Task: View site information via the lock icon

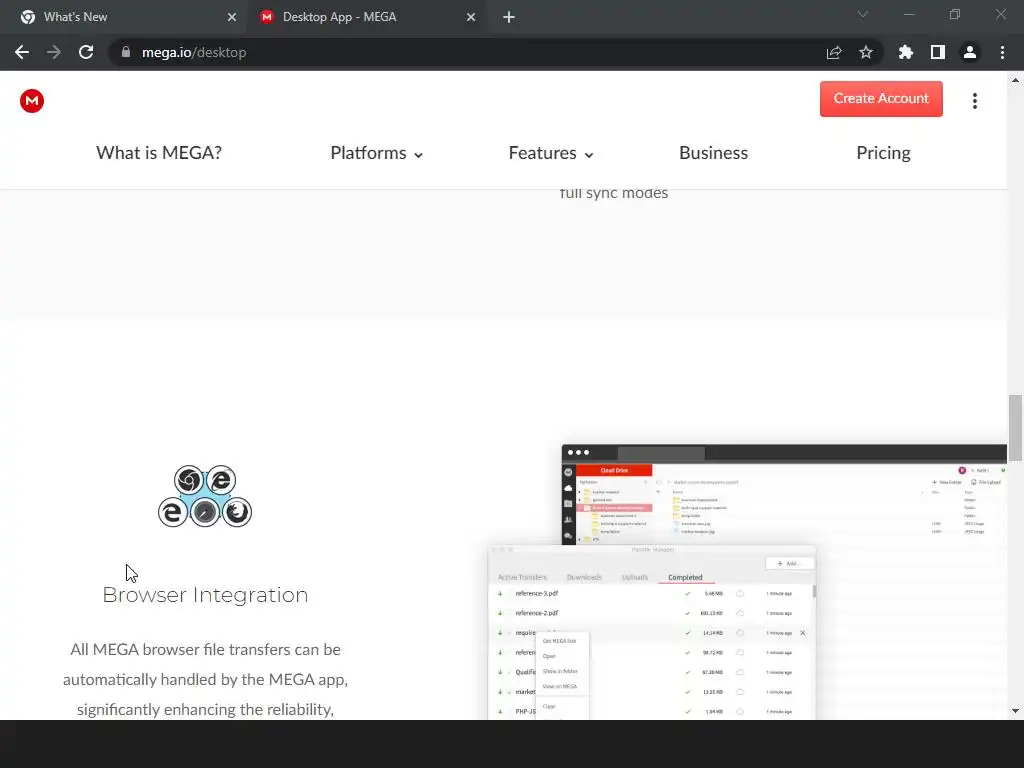Action: 125,52
